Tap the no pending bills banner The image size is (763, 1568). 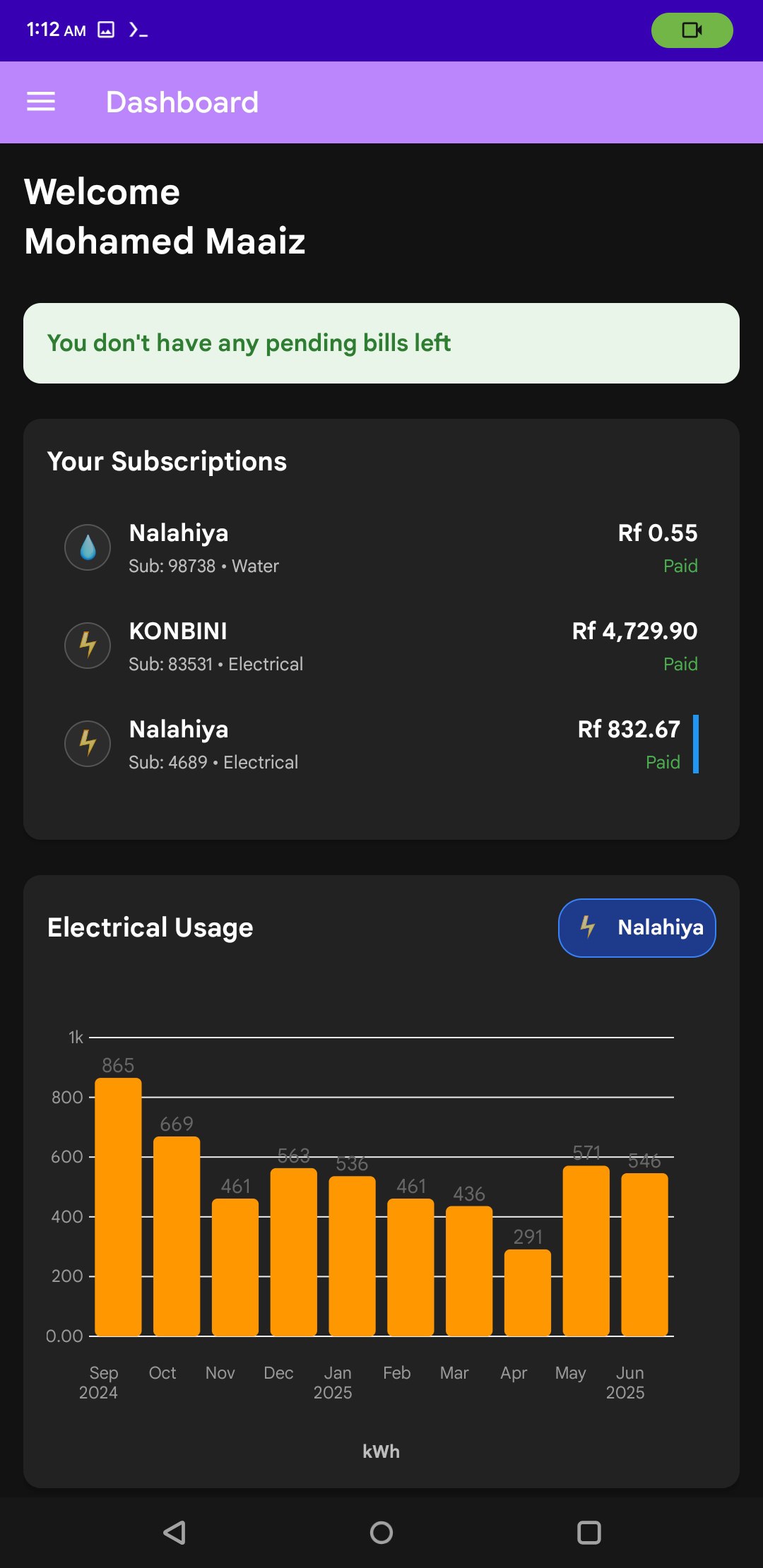pyautogui.click(x=381, y=343)
